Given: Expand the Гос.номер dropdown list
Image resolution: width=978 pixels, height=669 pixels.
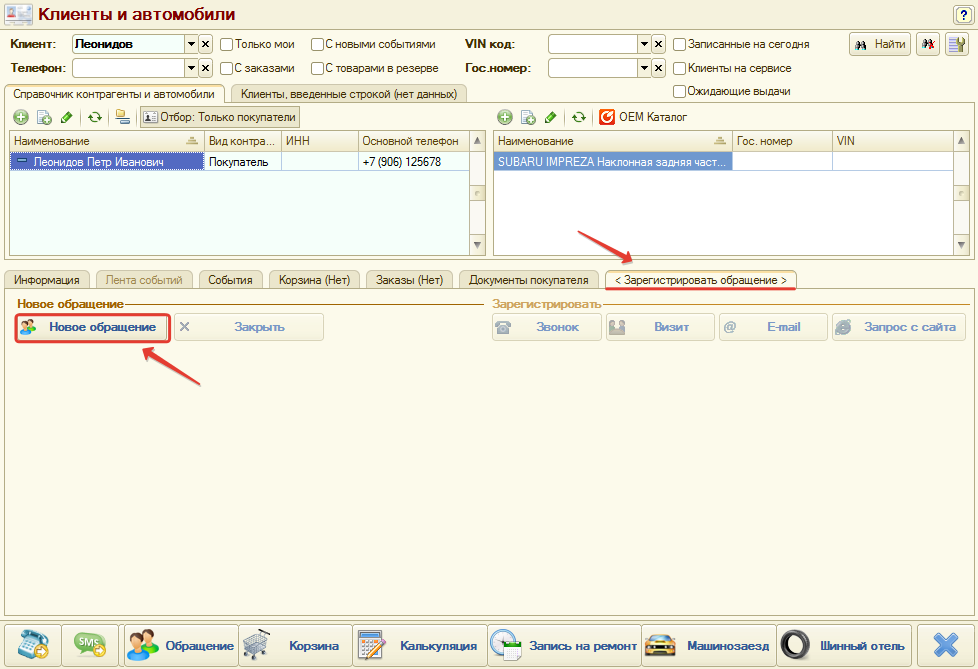Looking at the screenshot, I should coord(644,68).
